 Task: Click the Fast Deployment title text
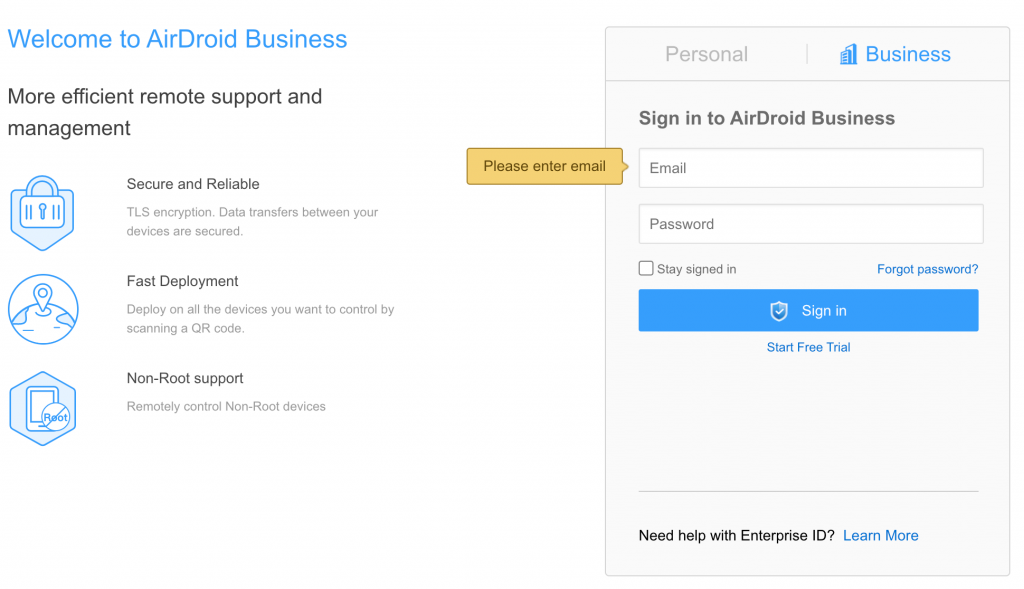pyautogui.click(x=182, y=281)
